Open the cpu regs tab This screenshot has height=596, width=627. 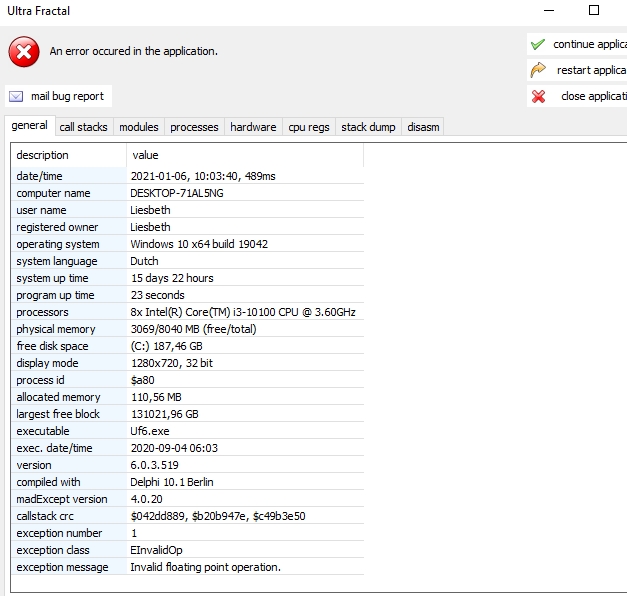coord(309,127)
